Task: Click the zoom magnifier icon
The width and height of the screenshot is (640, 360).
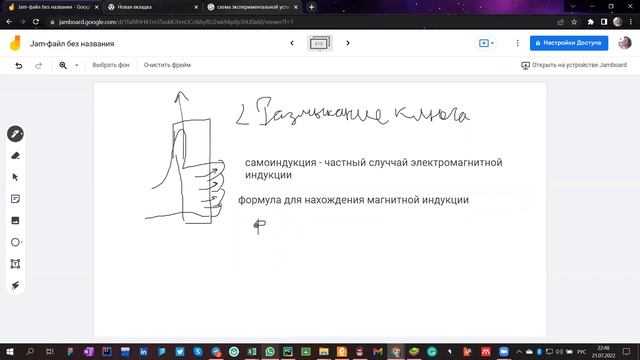Action: pyautogui.click(x=63, y=65)
